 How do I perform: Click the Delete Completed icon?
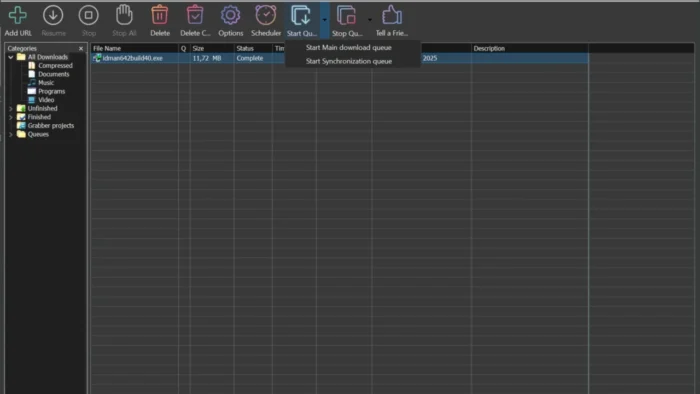pos(195,16)
